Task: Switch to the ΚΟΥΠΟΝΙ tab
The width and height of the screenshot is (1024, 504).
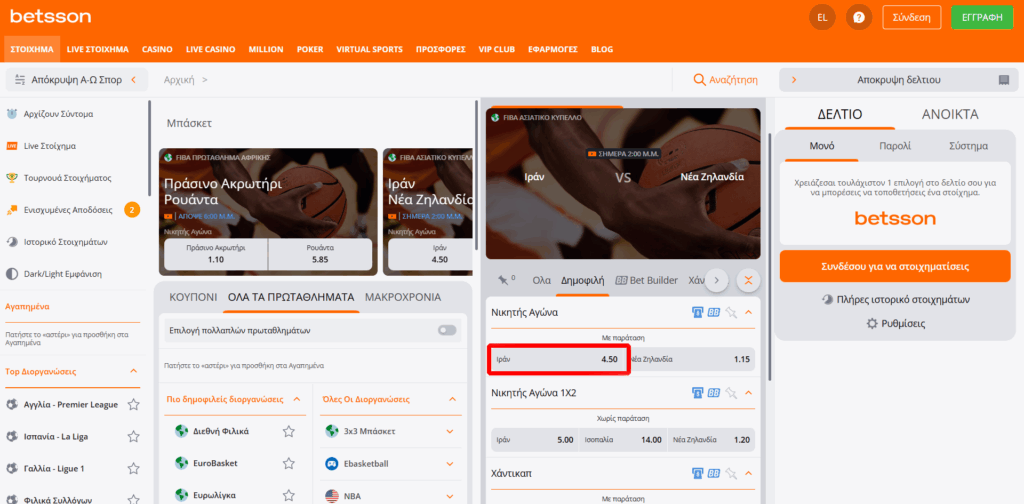Action: click(x=193, y=297)
